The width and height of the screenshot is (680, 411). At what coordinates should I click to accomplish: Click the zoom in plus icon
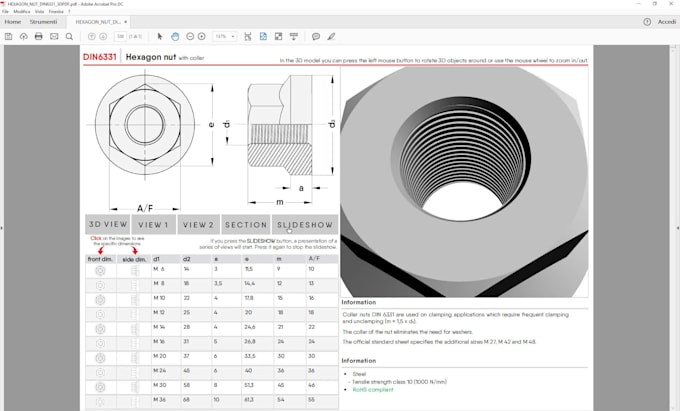(x=202, y=36)
